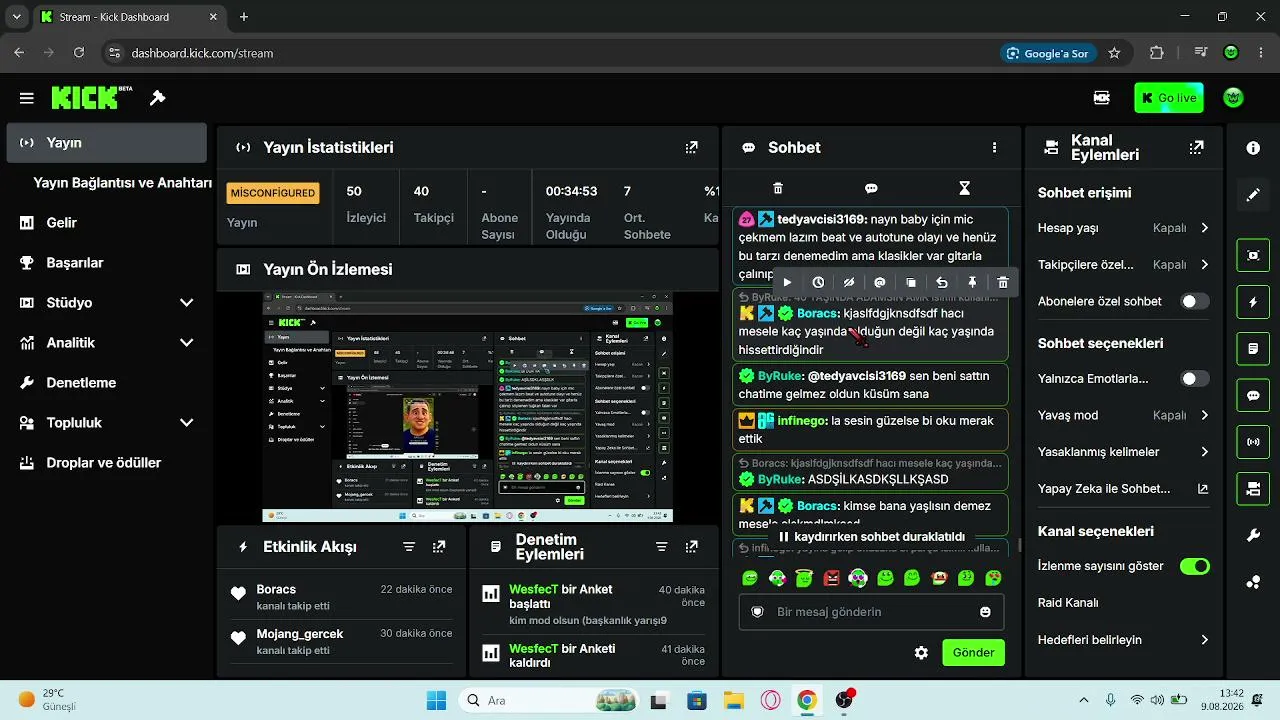Click Google'a Sor button in address bar
This screenshot has width=1280, height=720.
(x=1047, y=53)
